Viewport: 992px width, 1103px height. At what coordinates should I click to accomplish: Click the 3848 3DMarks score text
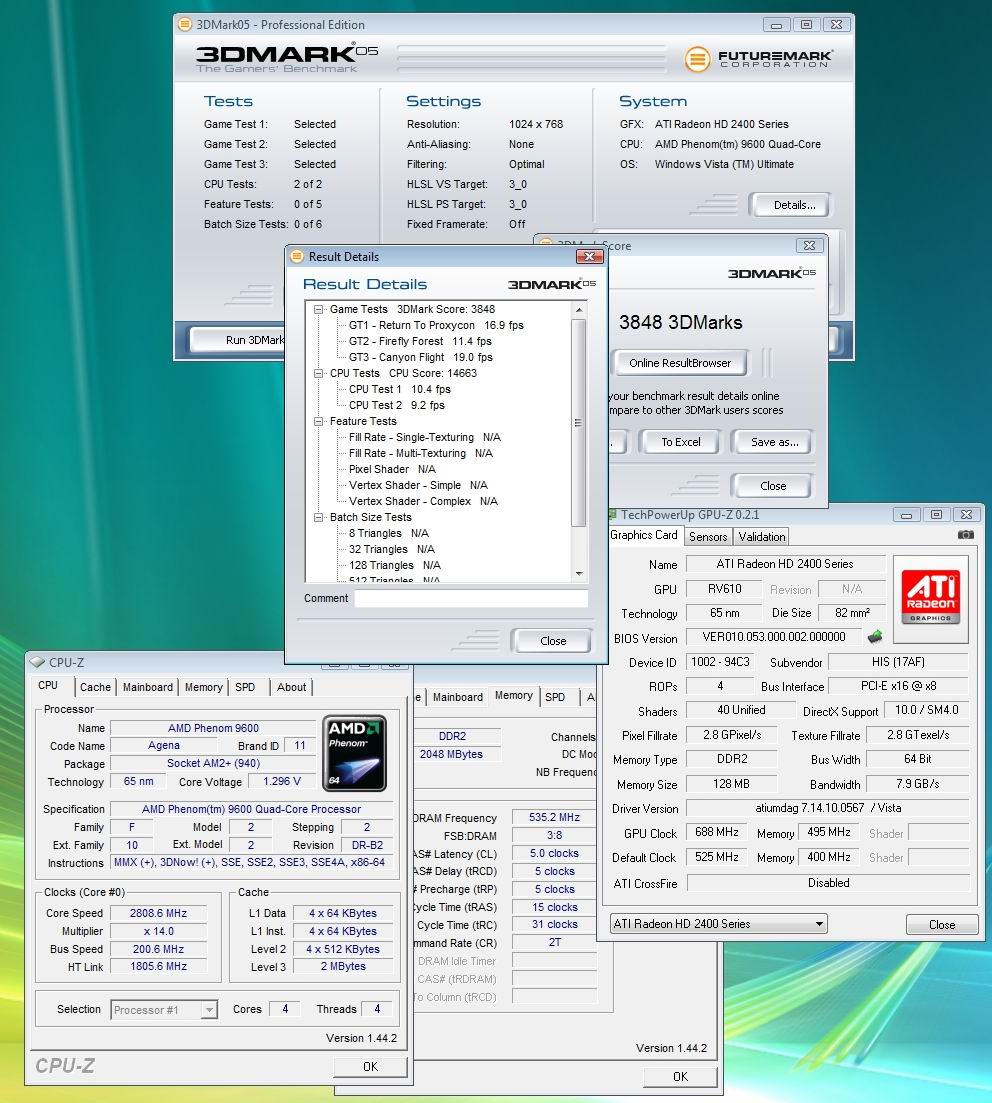[680, 323]
